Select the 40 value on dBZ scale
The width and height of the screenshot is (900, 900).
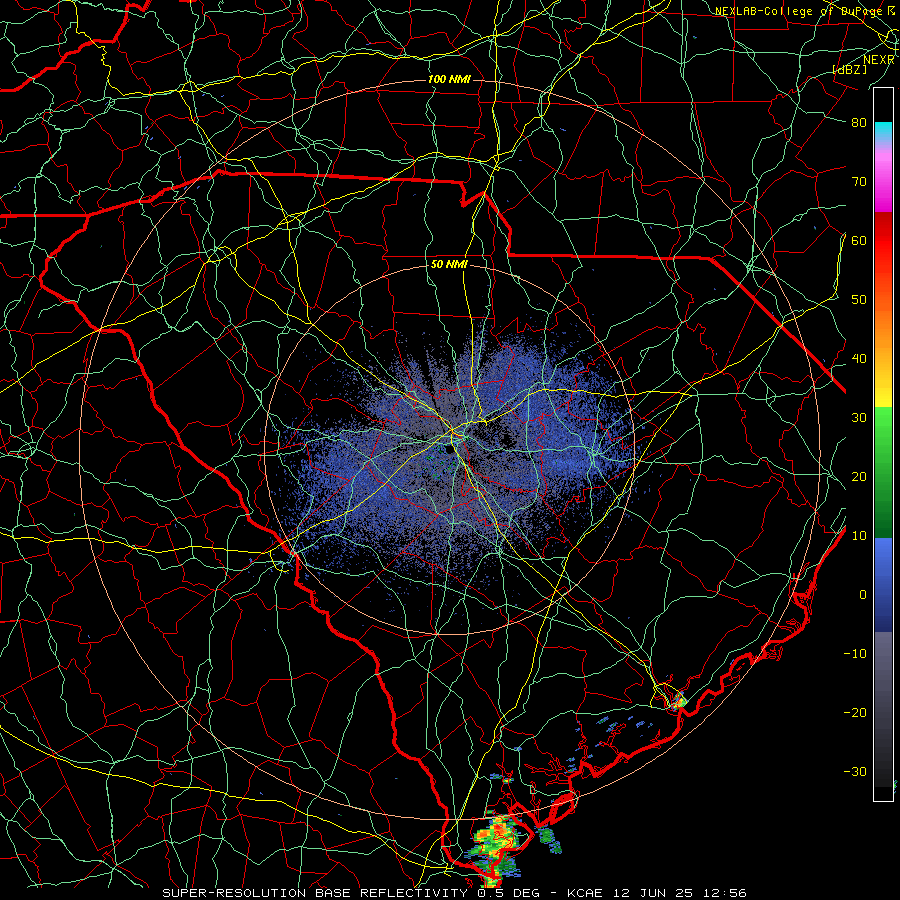(x=859, y=359)
